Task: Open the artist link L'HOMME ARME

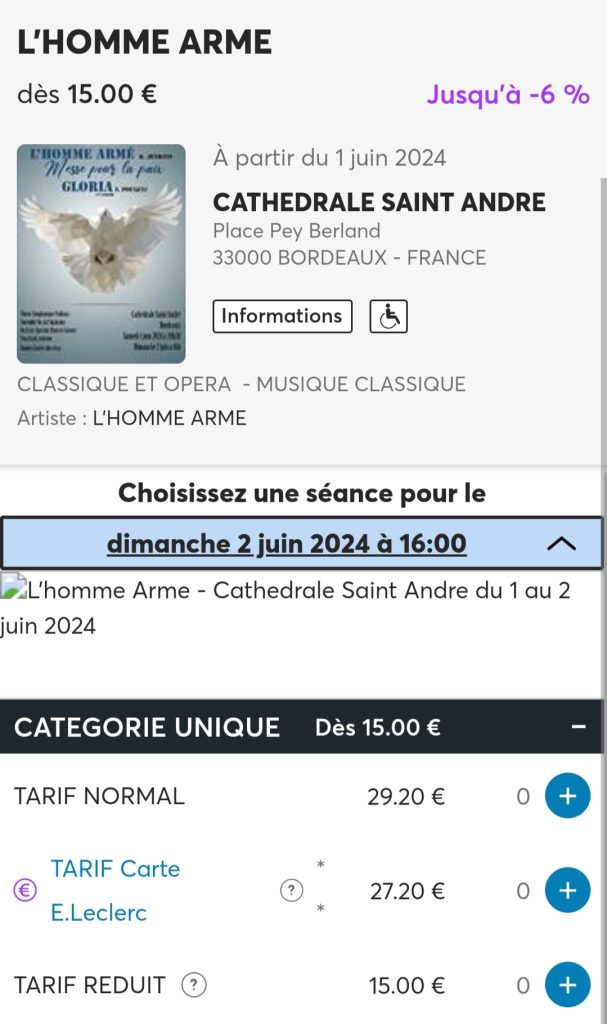Action: pyautogui.click(x=169, y=418)
